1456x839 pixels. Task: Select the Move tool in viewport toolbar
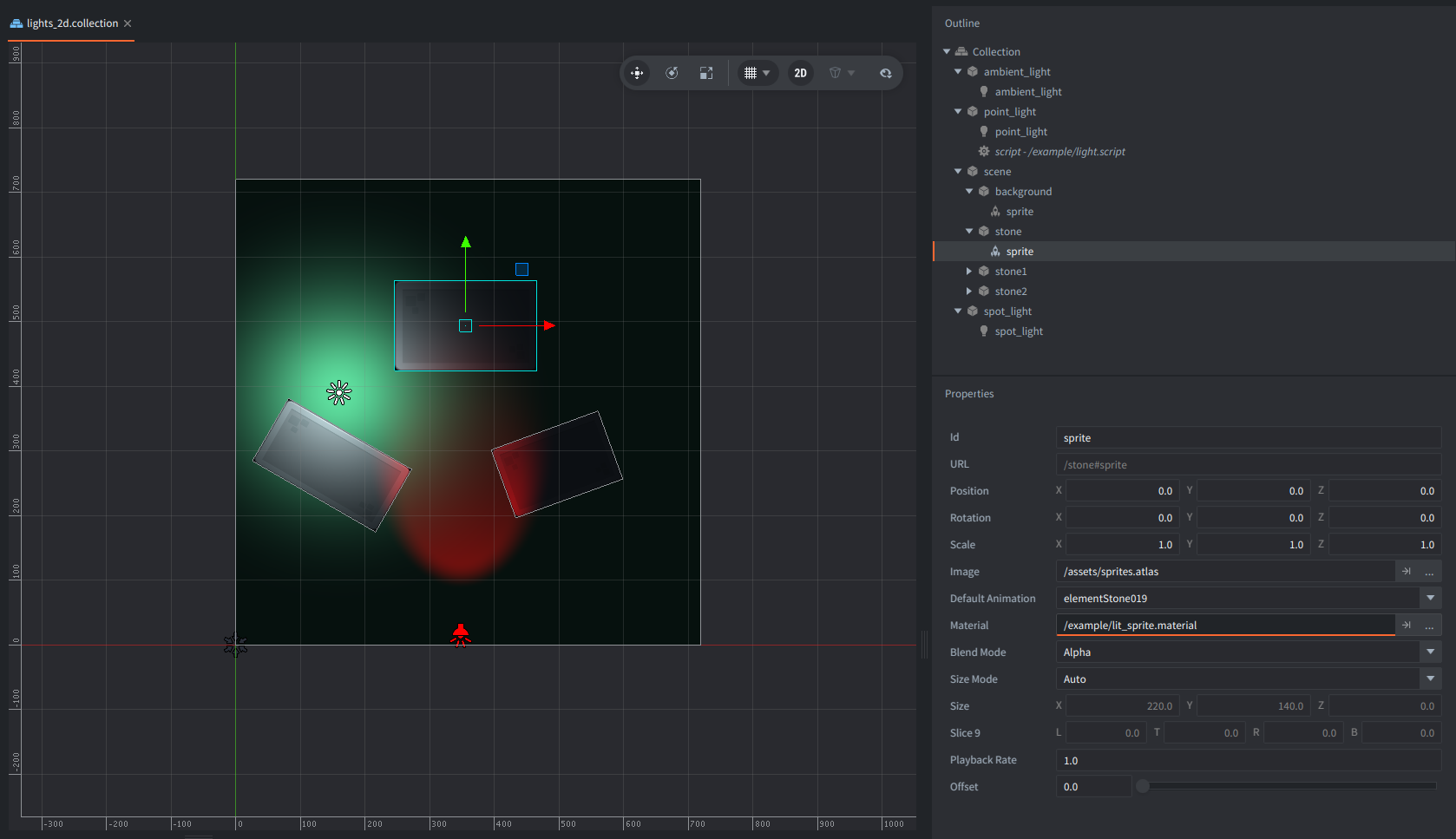(x=637, y=73)
